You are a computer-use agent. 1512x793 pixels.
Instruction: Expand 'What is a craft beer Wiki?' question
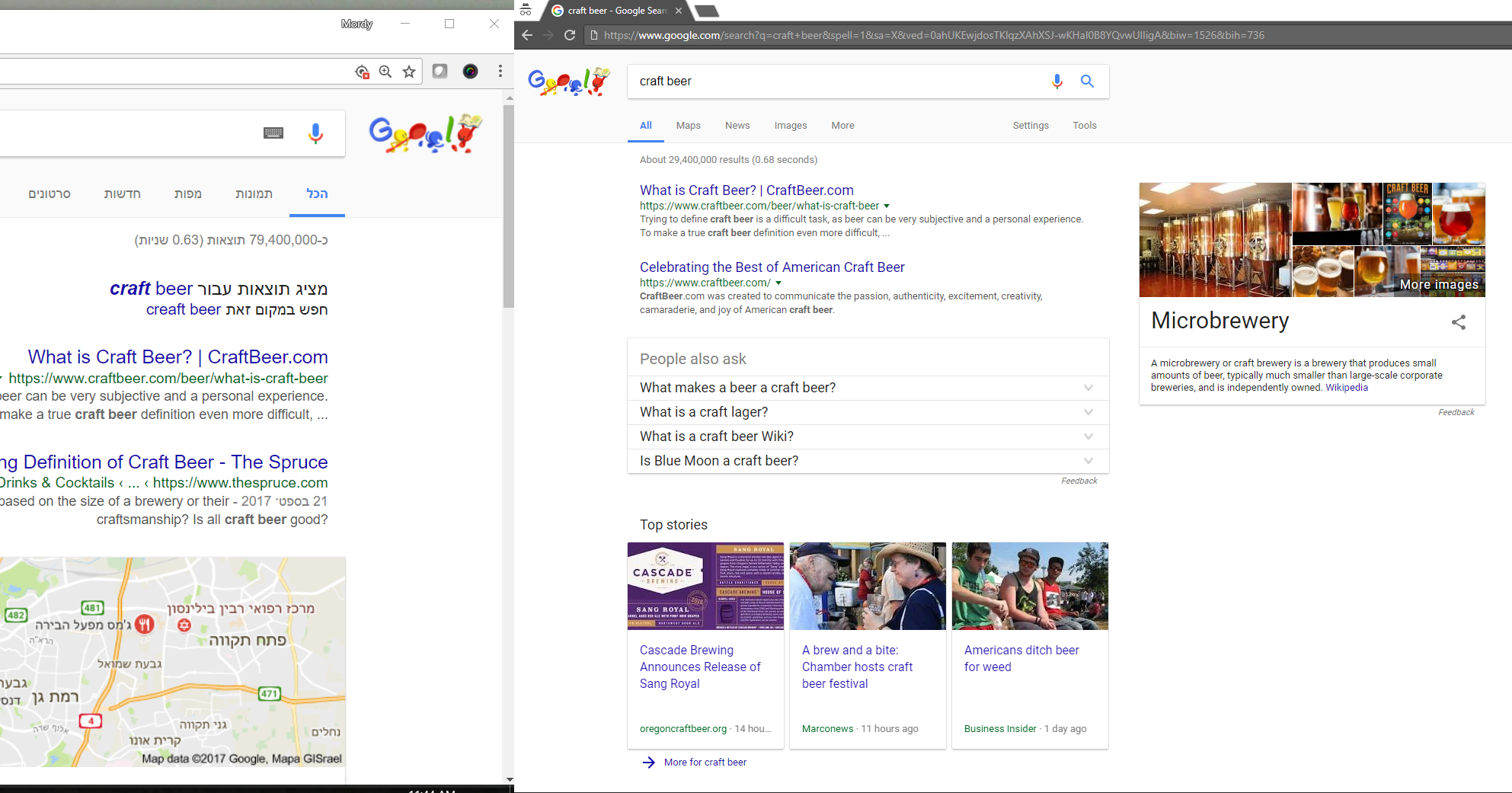(868, 436)
